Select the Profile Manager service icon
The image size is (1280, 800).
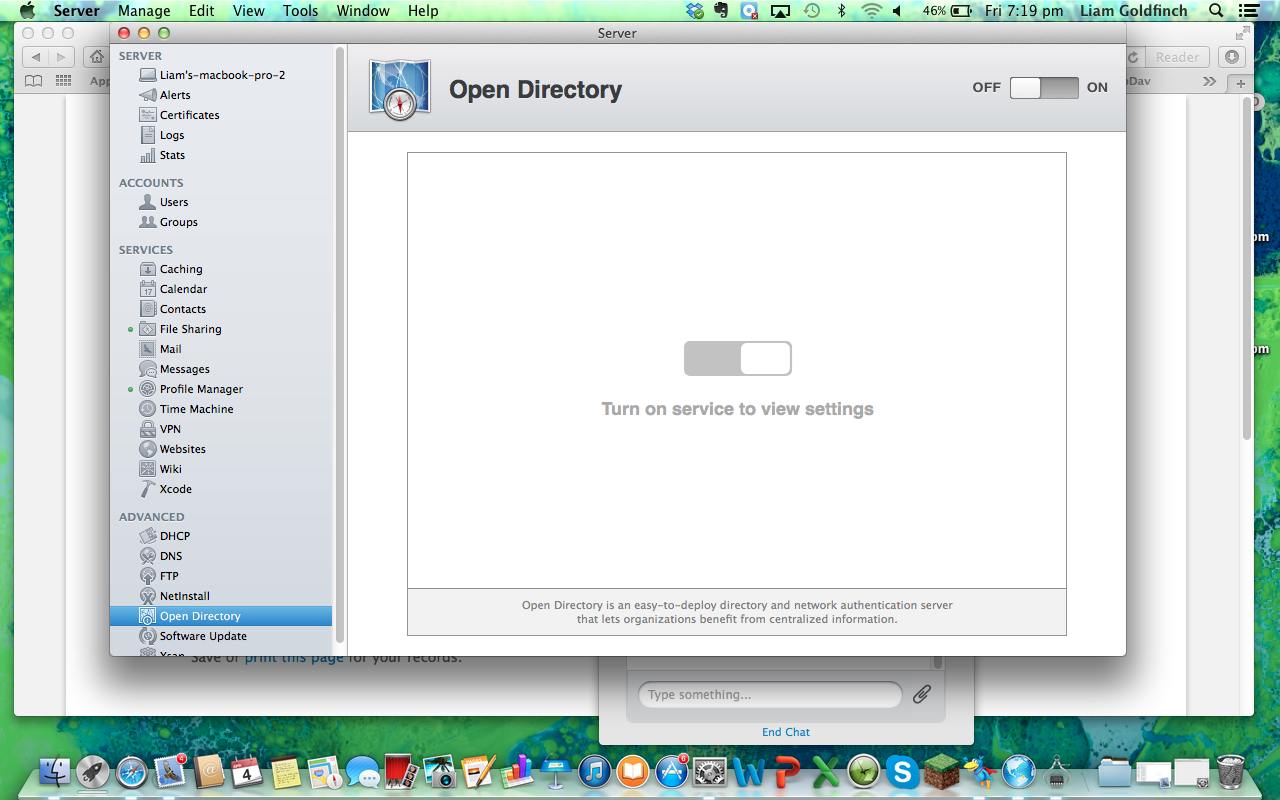[148, 389]
